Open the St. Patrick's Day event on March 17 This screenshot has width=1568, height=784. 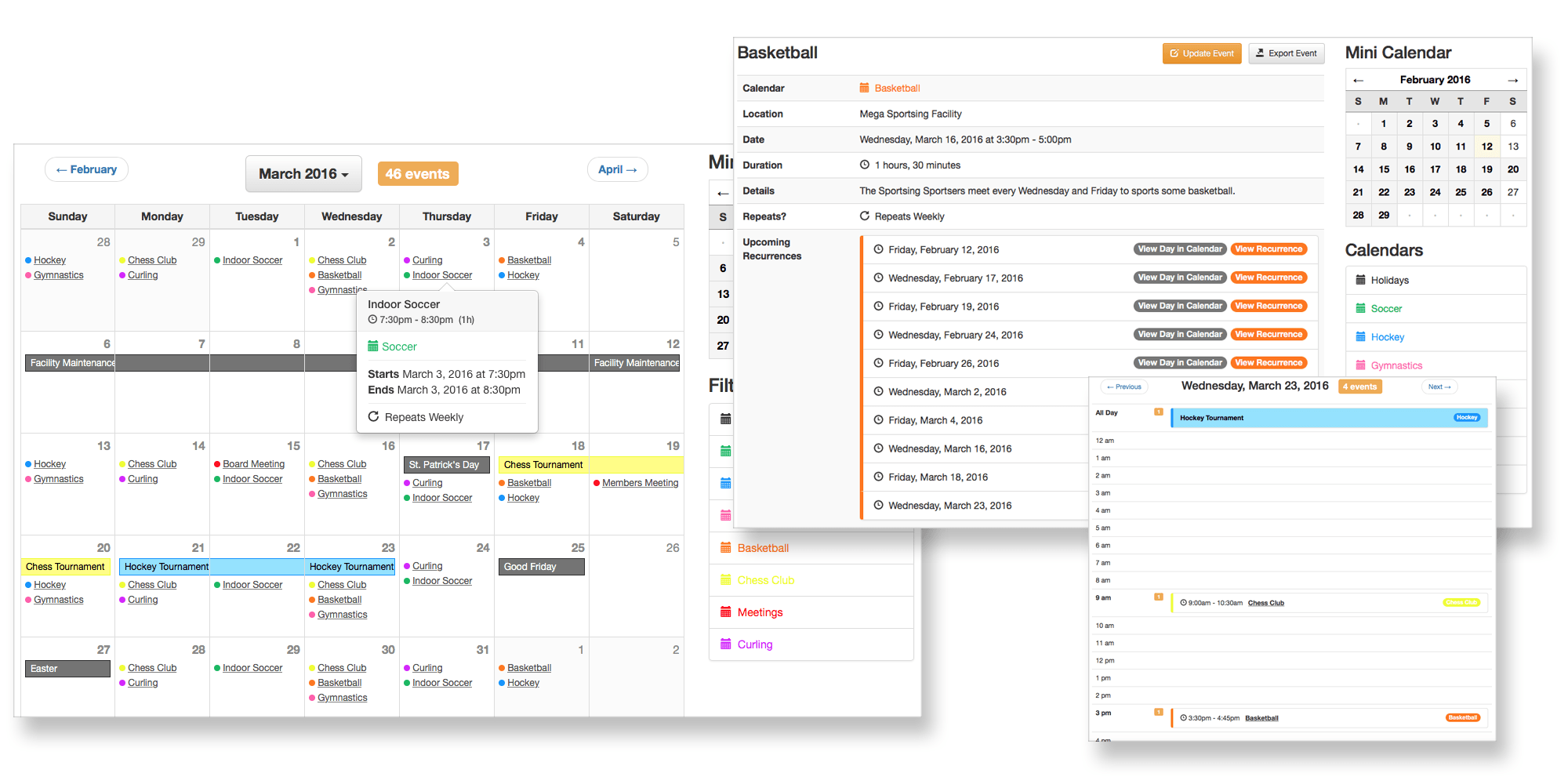tap(446, 465)
